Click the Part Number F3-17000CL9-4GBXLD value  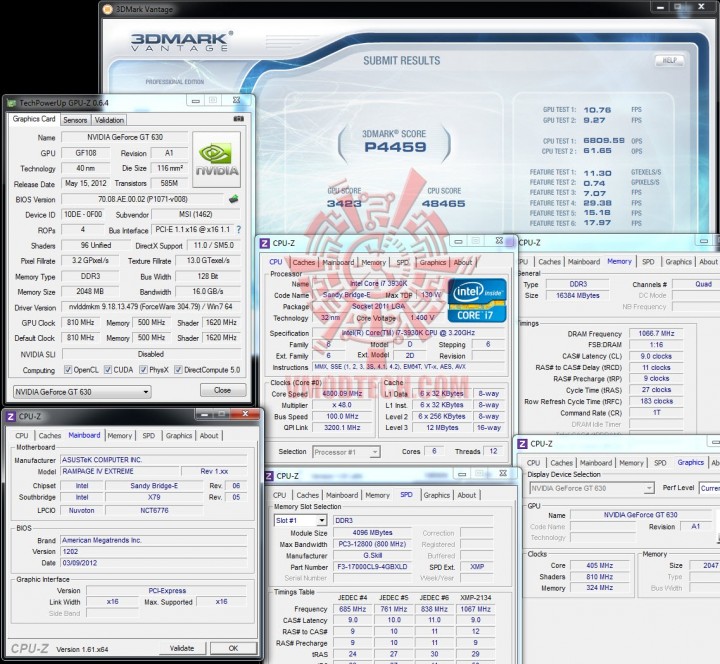pos(372,567)
